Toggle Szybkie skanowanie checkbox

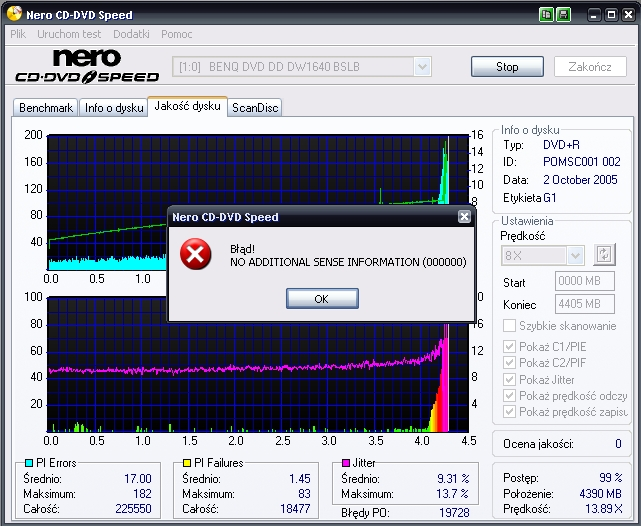click(x=509, y=326)
